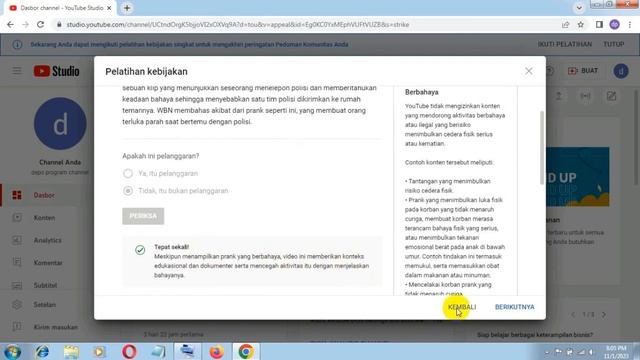Screen dimensions: 640x360
Task: Open Firefox from the taskbar
Action: coord(216,351)
